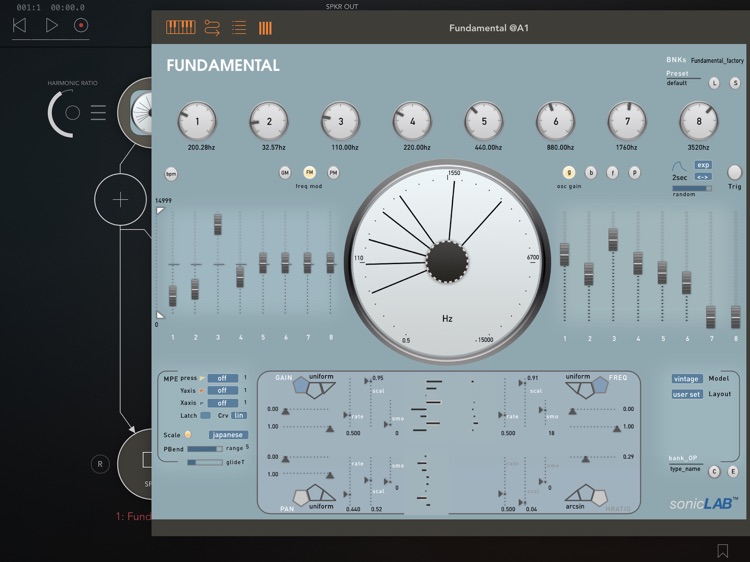Adjust the glideT slider
750x562 pixels.
pos(205,462)
